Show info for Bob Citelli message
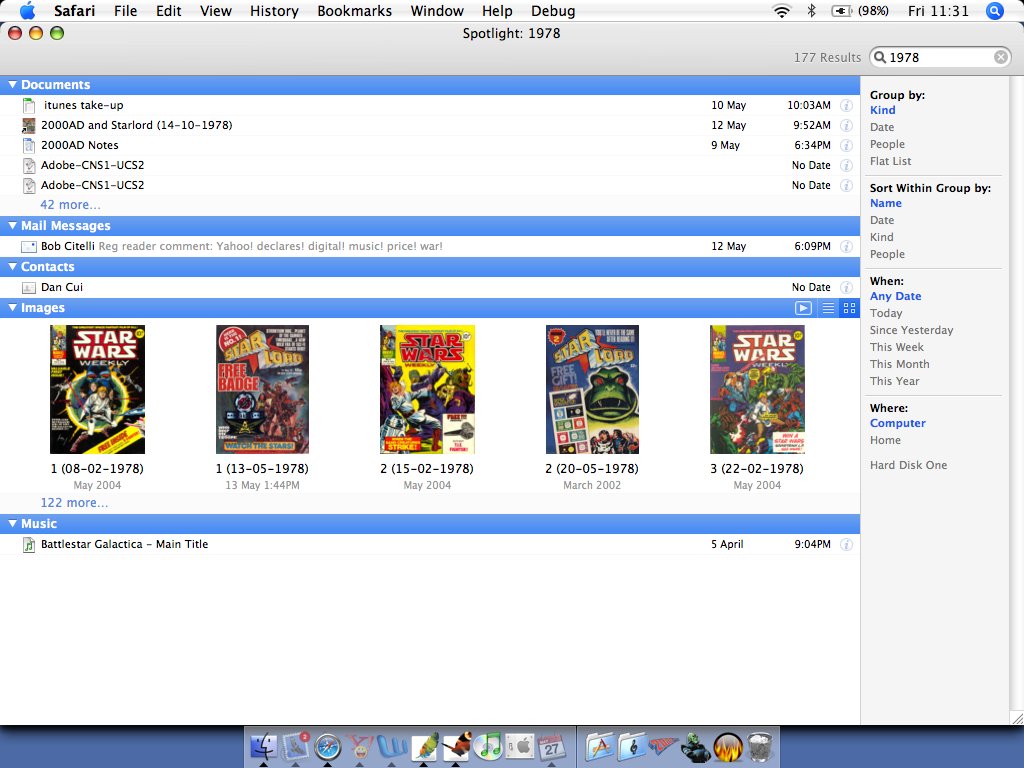This screenshot has width=1024, height=768. (x=846, y=246)
